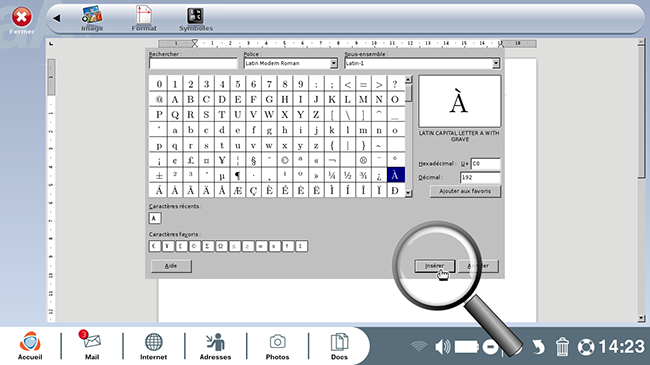Open the Image toolbar icon
The image size is (650, 365).
tap(92, 19)
